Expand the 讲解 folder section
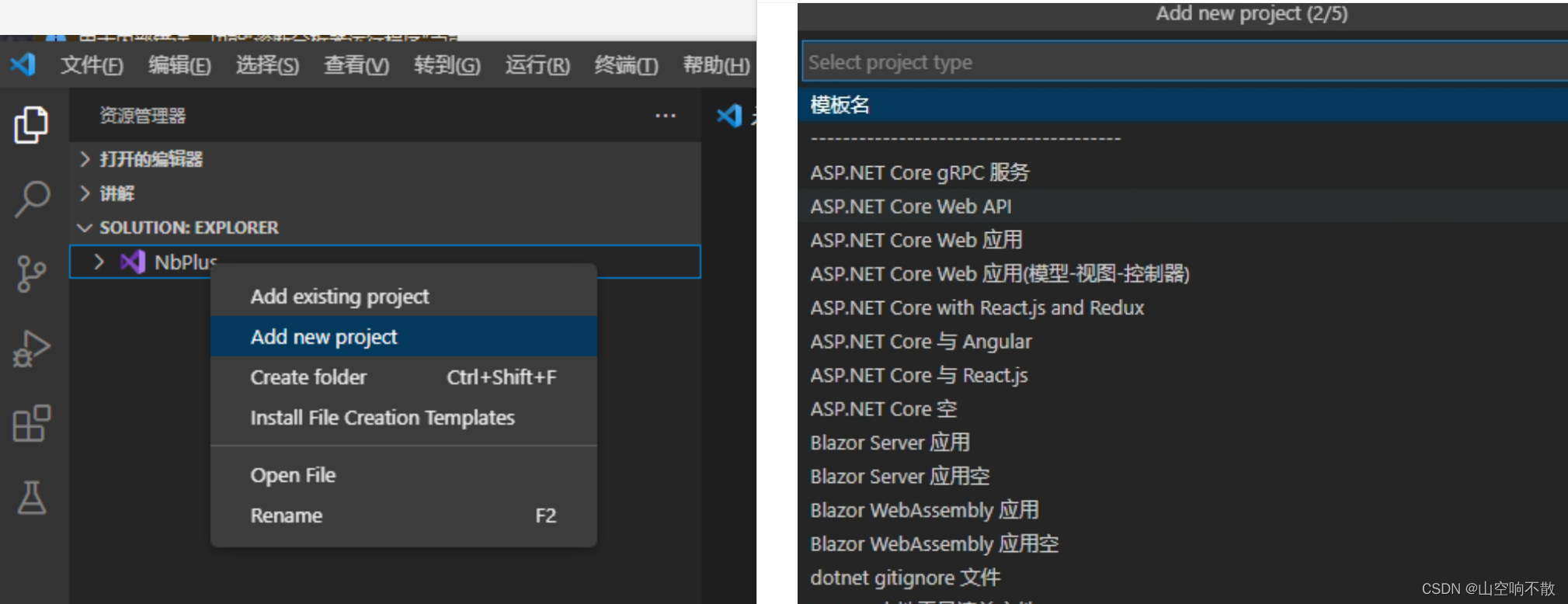Viewport: 1568px width, 604px height. coord(85,193)
